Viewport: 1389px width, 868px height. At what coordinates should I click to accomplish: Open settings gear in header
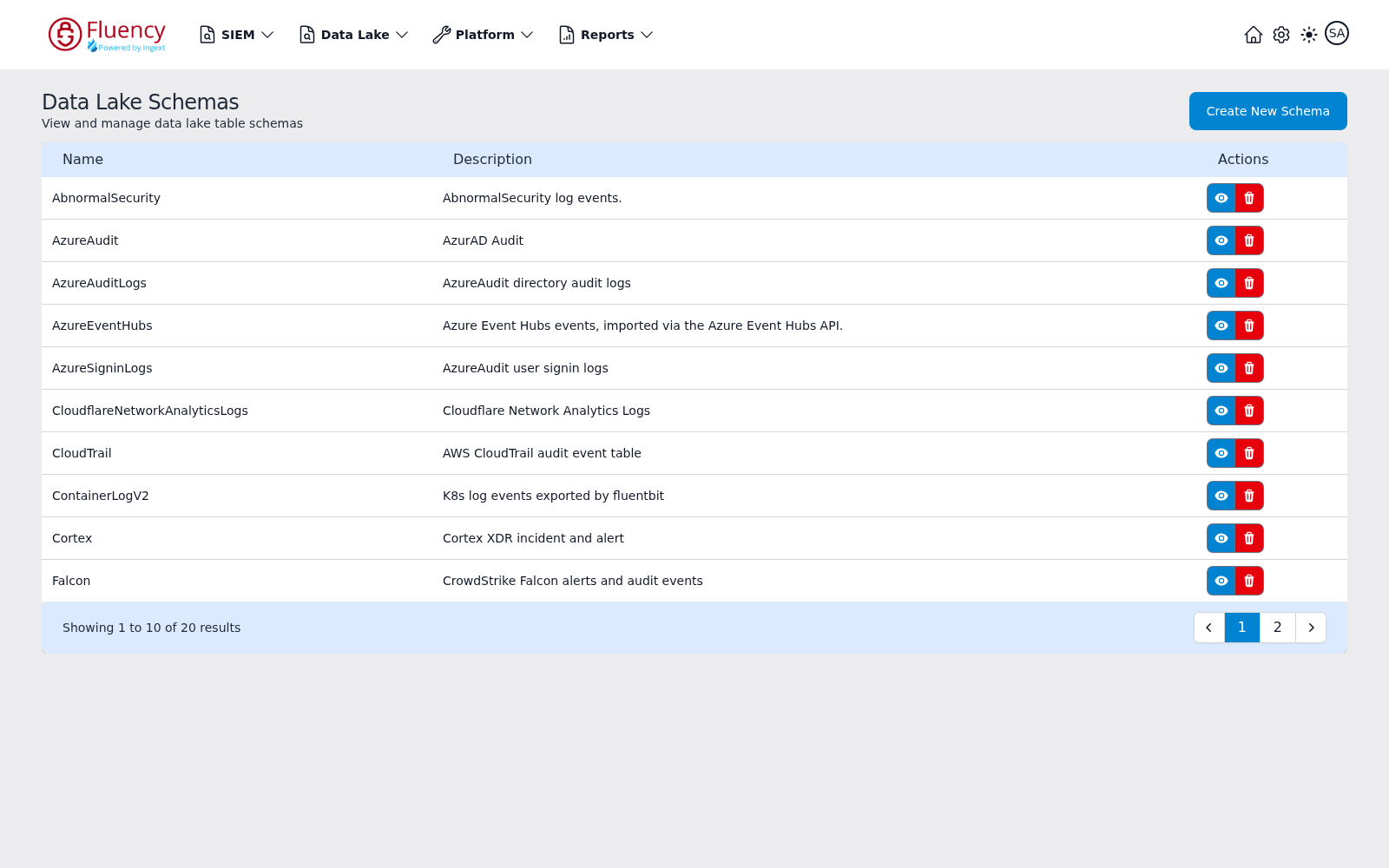coord(1281,35)
